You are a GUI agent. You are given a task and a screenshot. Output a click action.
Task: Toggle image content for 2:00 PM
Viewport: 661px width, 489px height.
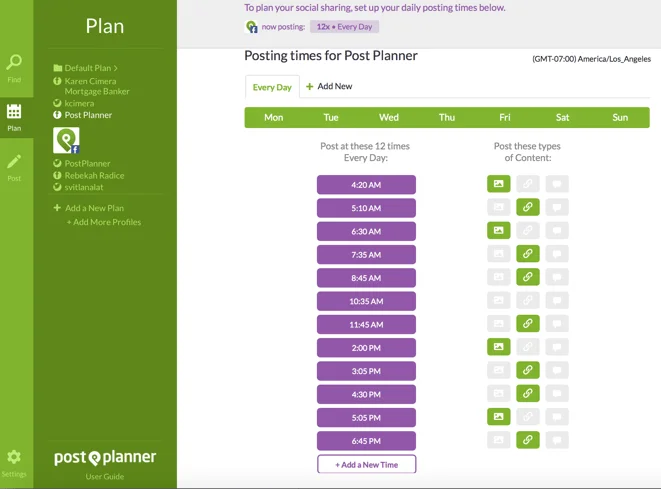[499, 347]
